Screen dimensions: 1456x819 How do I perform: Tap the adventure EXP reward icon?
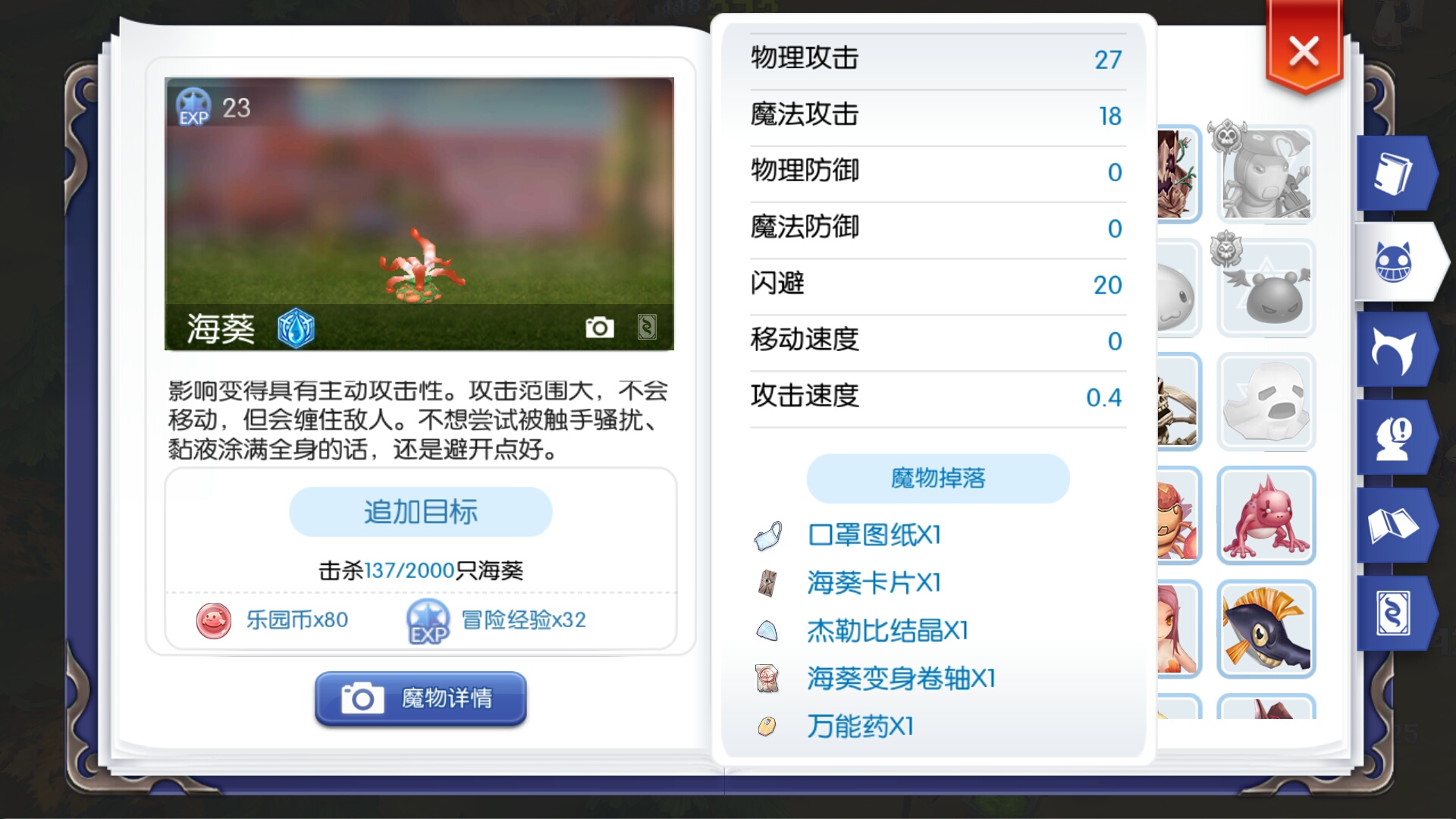pos(428,621)
